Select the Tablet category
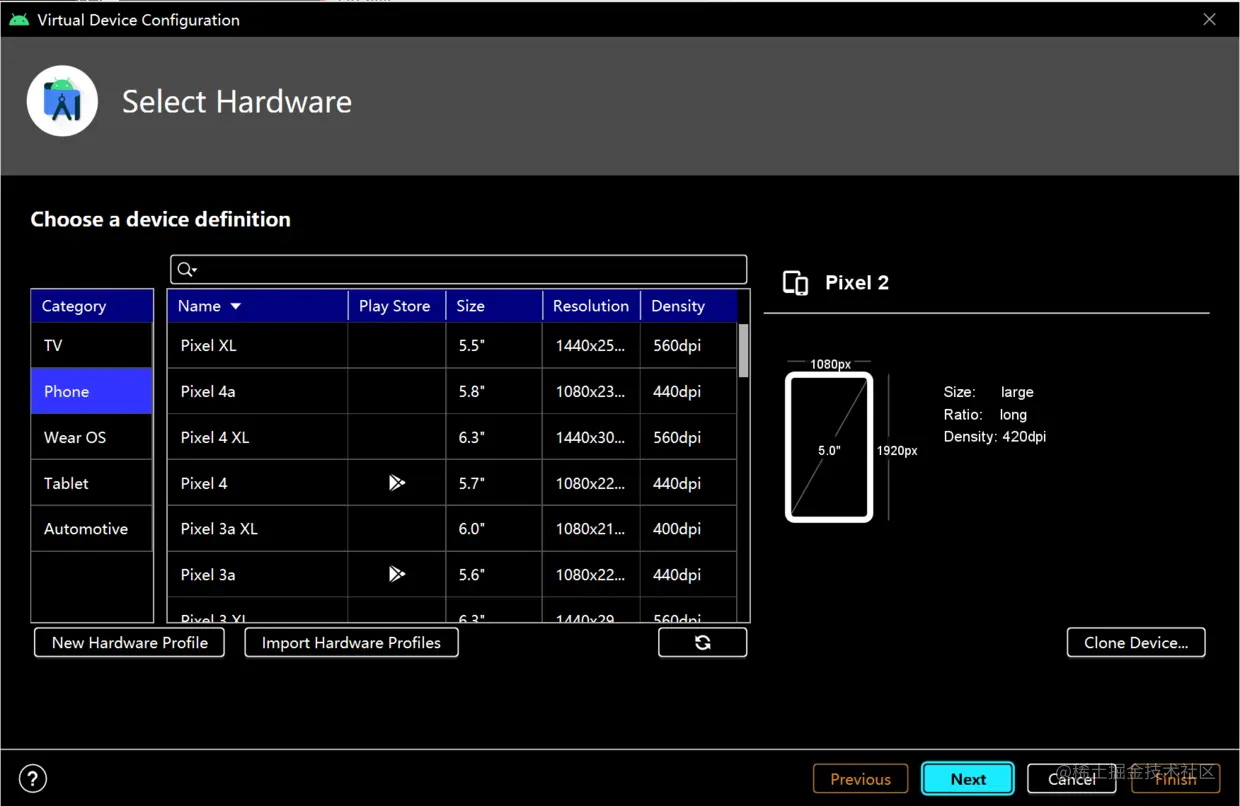1240x806 pixels. coord(92,483)
